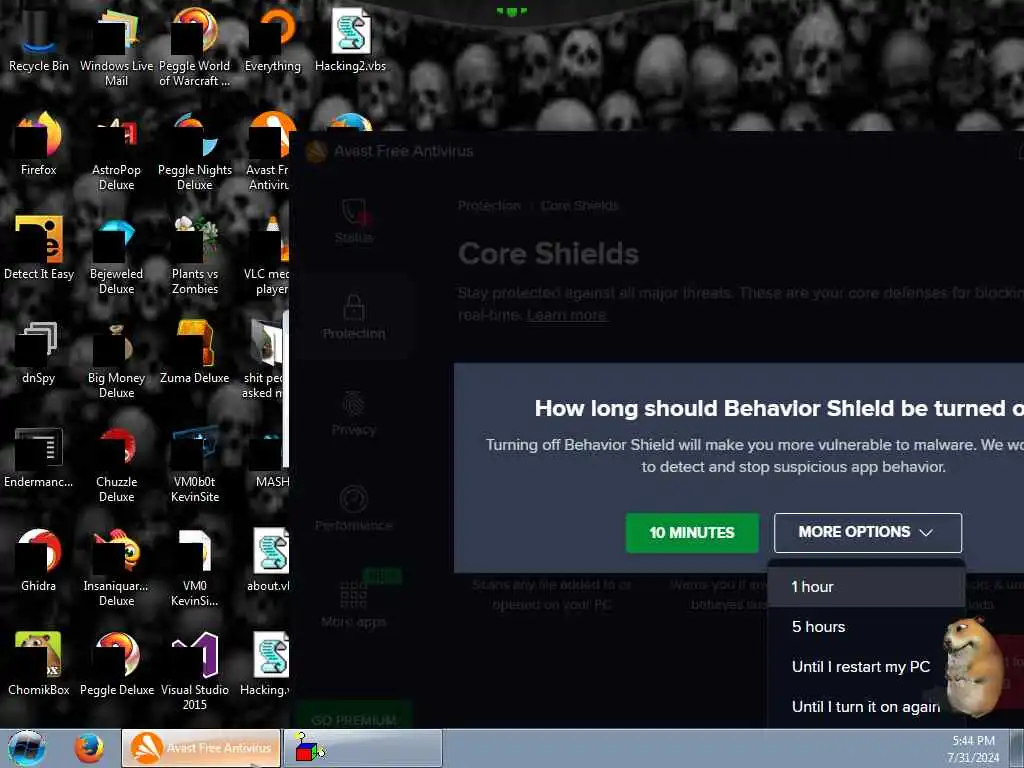This screenshot has width=1024, height=768.
Task: Open Visual Studio 2015 shortcut
Action: tap(195, 669)
